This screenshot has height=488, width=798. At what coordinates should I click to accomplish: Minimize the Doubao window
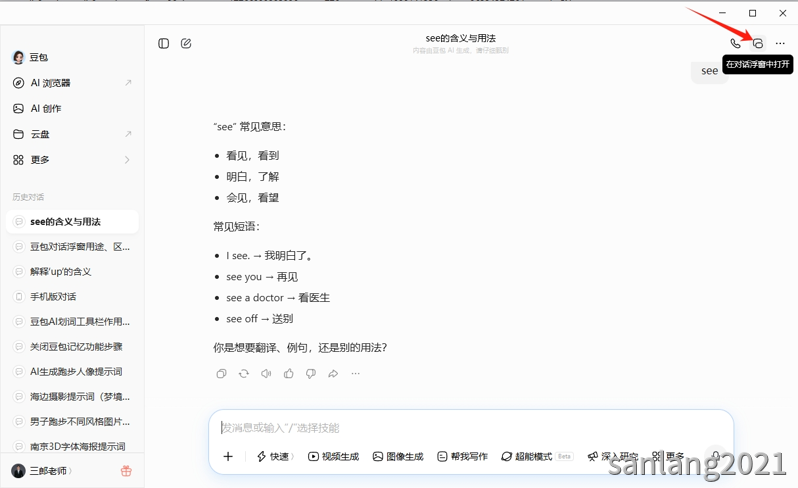(723, 13)
